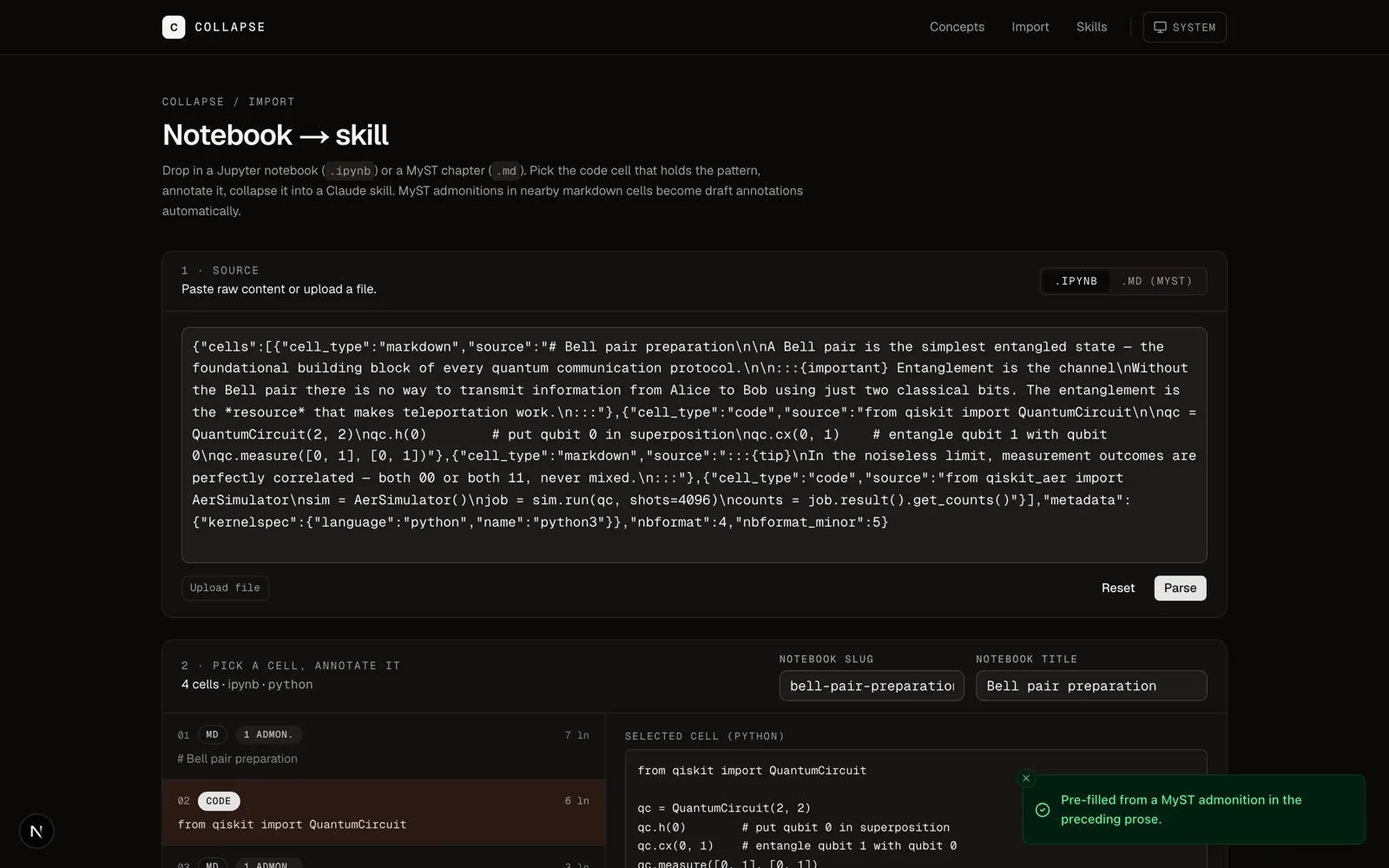Click the Collapse logo icon

tap(174, 27)
